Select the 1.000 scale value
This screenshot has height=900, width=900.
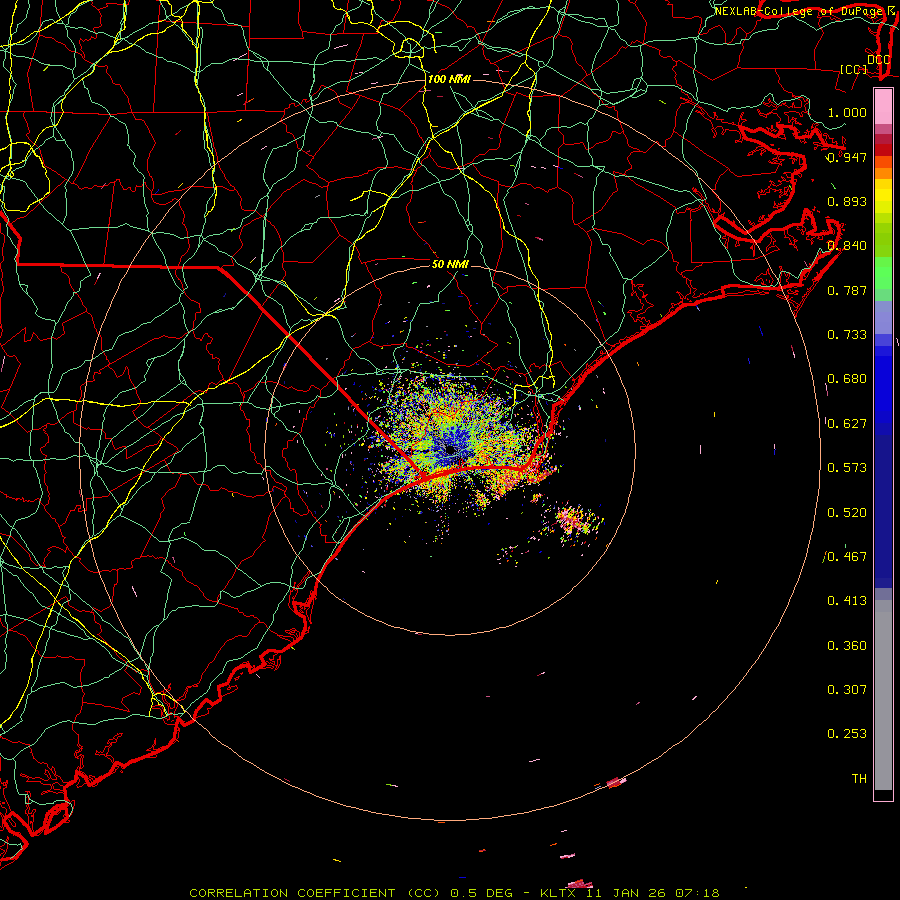[x=847, y=112]
